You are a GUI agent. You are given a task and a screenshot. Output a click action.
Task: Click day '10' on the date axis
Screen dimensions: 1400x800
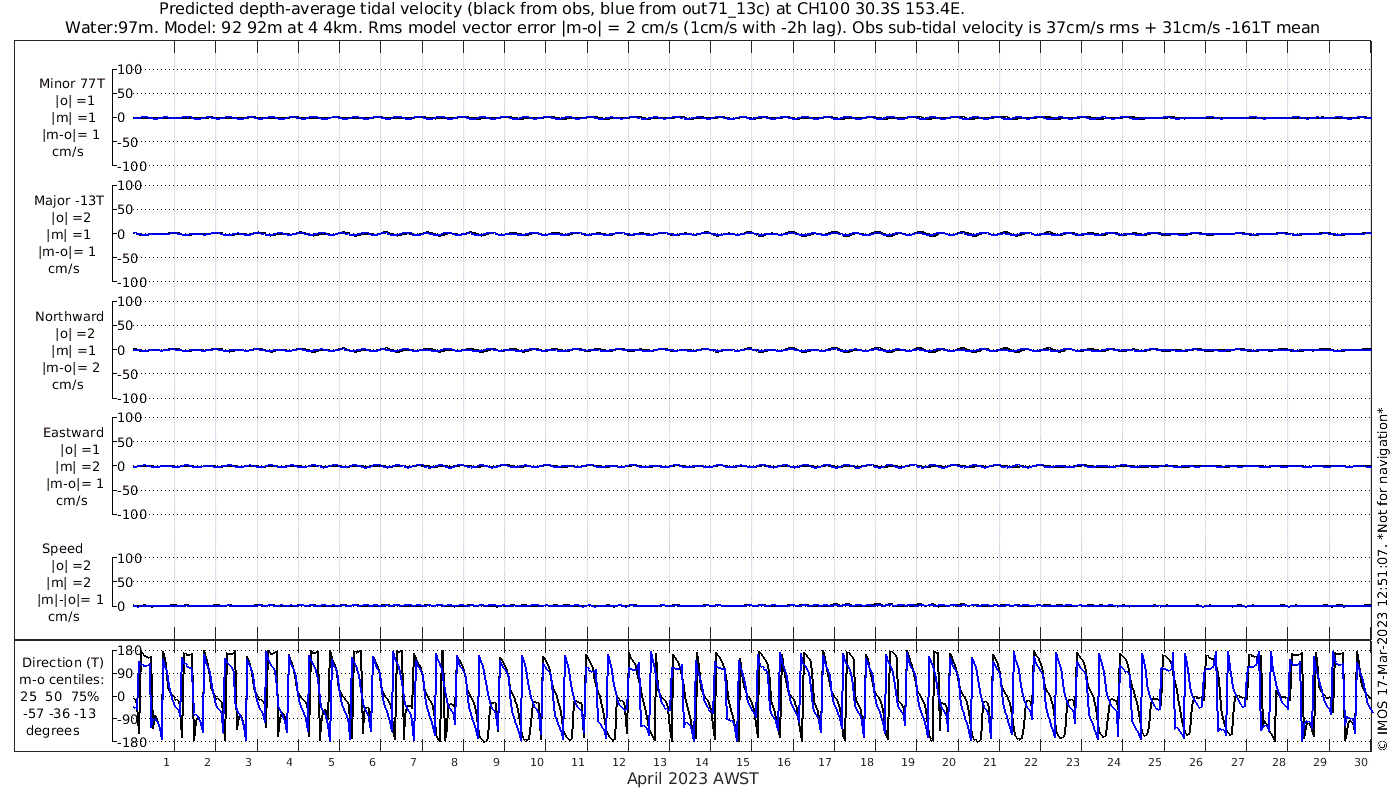point(537,763)
